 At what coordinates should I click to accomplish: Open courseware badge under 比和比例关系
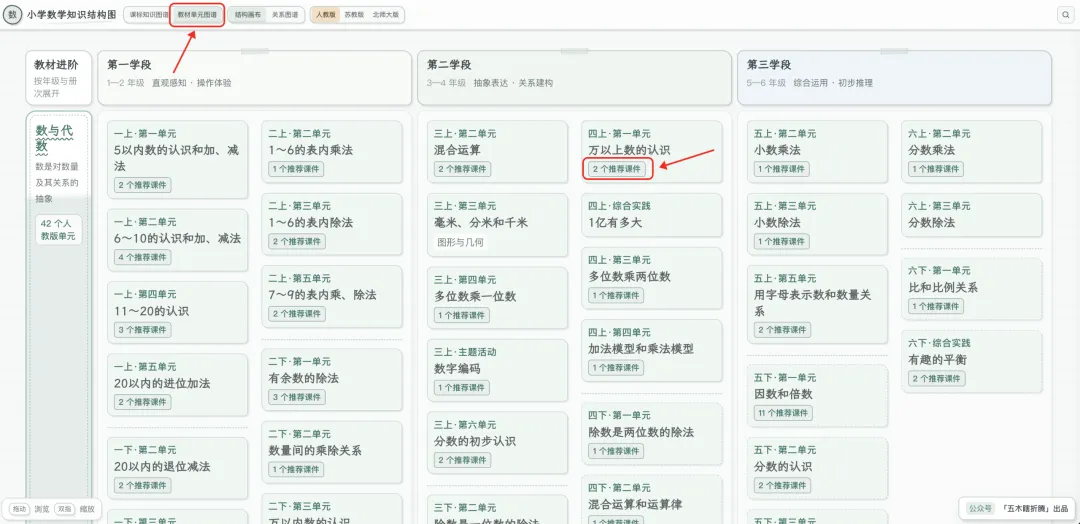pos(937,306)
